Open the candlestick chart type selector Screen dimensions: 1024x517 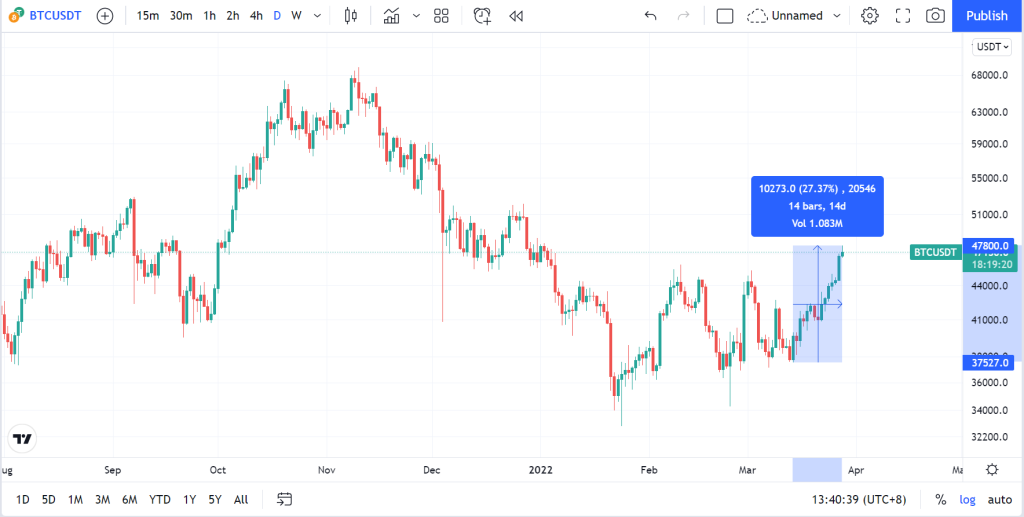pyautogui.click(x=351, y=16)
